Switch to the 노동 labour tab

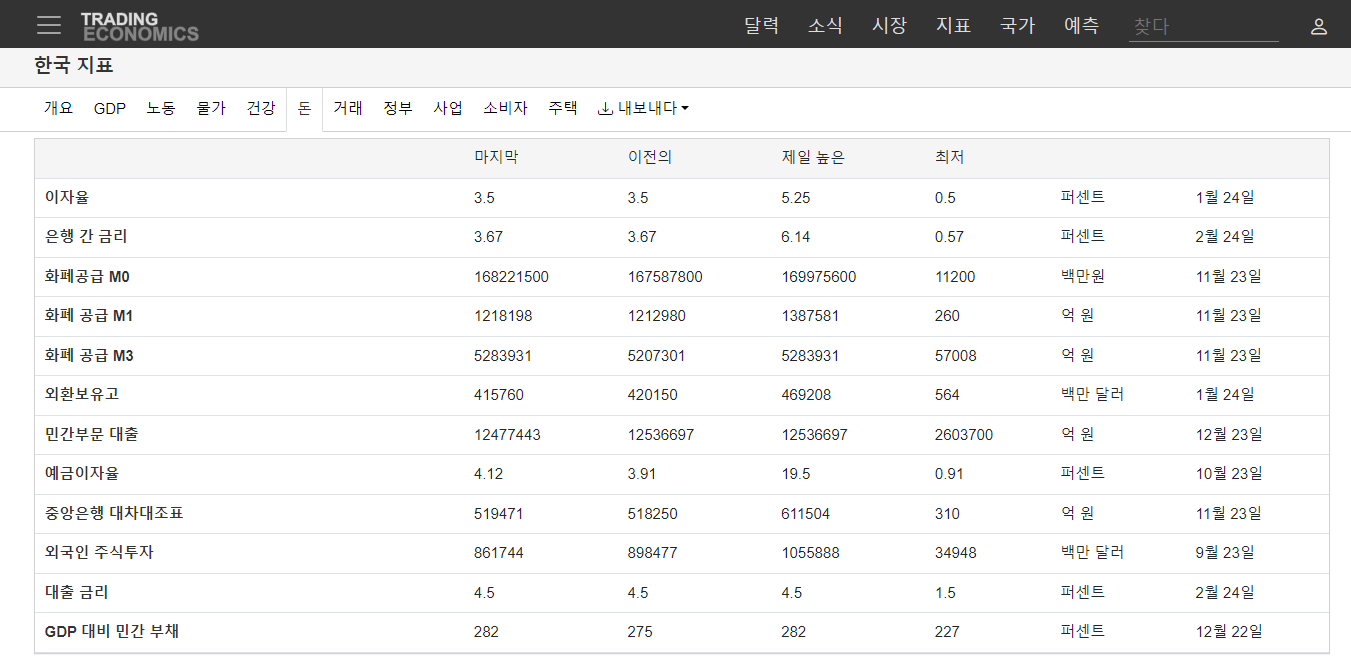(161, 108)
